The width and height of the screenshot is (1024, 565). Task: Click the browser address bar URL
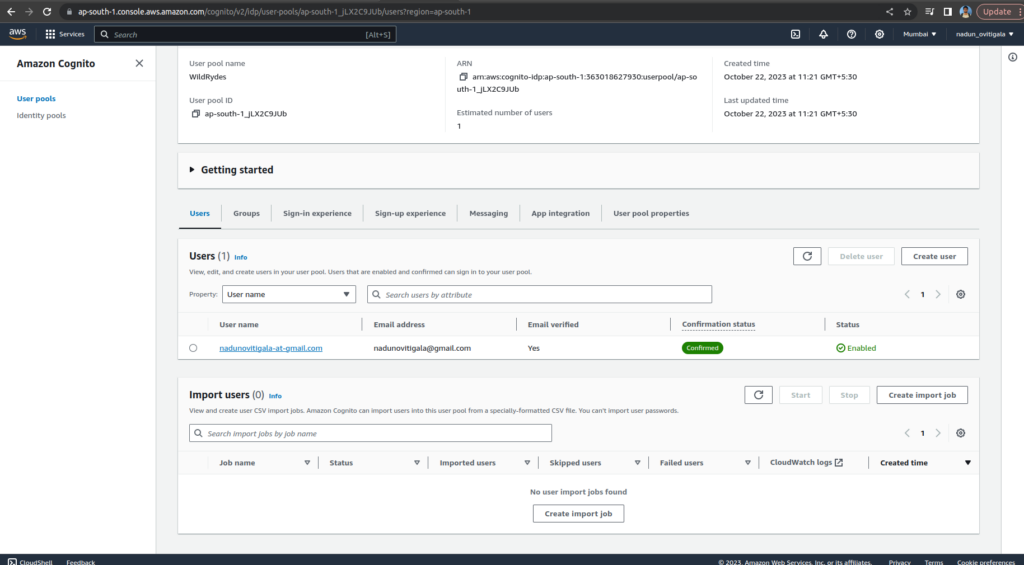pyautogui.click(x=274, y=12)
